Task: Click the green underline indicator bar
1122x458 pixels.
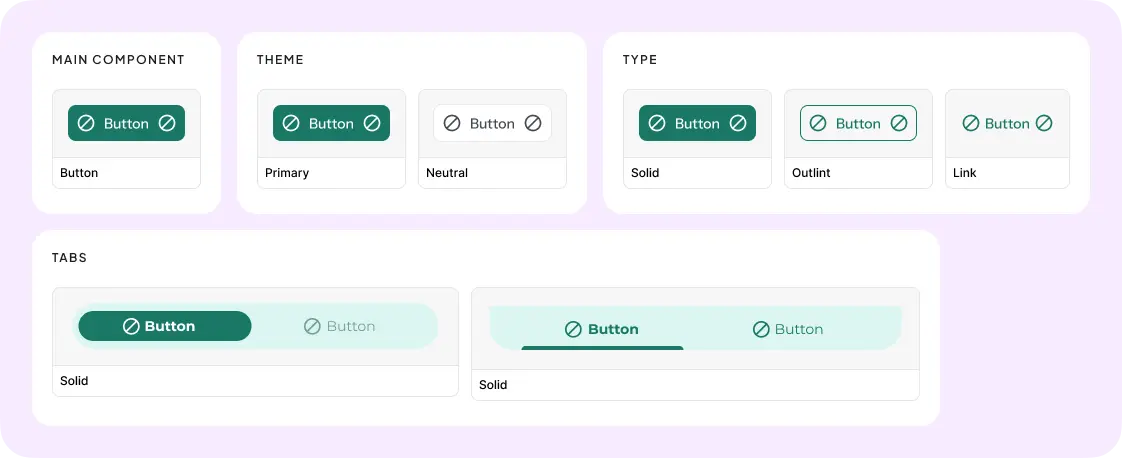Action: tap(603, 348)
